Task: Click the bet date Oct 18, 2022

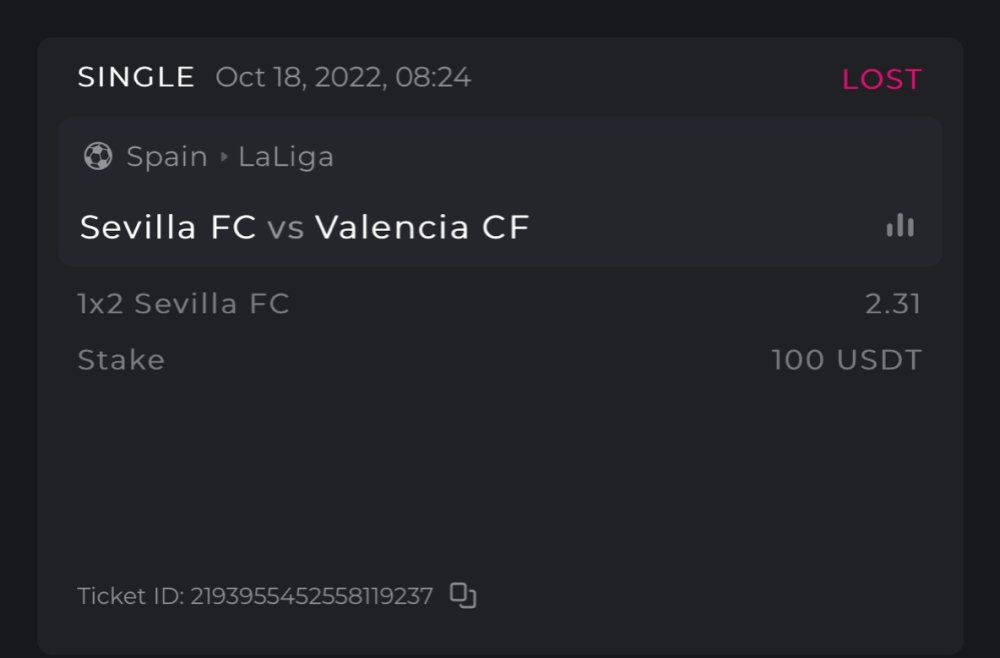Action: (298, 78)
